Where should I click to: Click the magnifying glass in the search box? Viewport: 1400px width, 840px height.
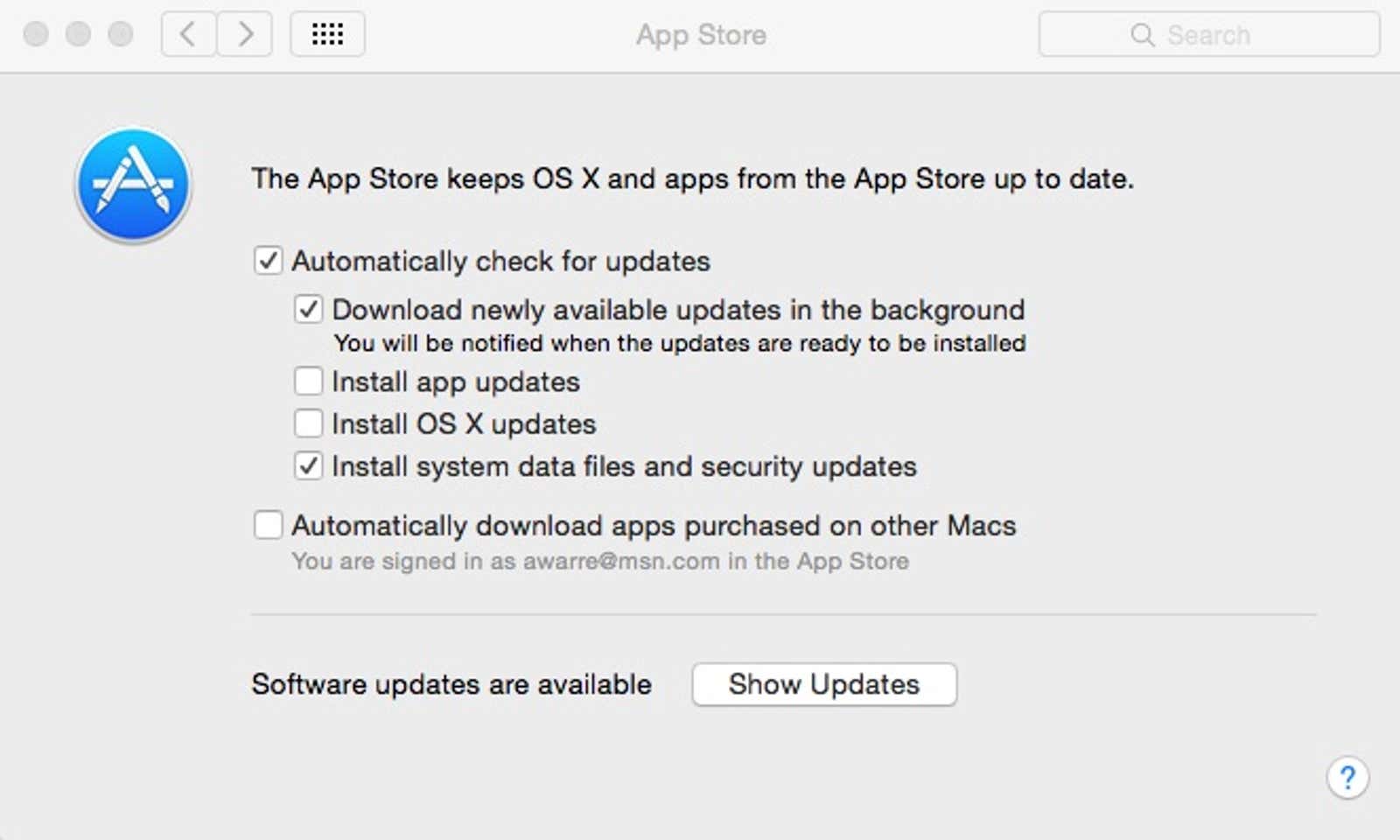(1142, 34)
